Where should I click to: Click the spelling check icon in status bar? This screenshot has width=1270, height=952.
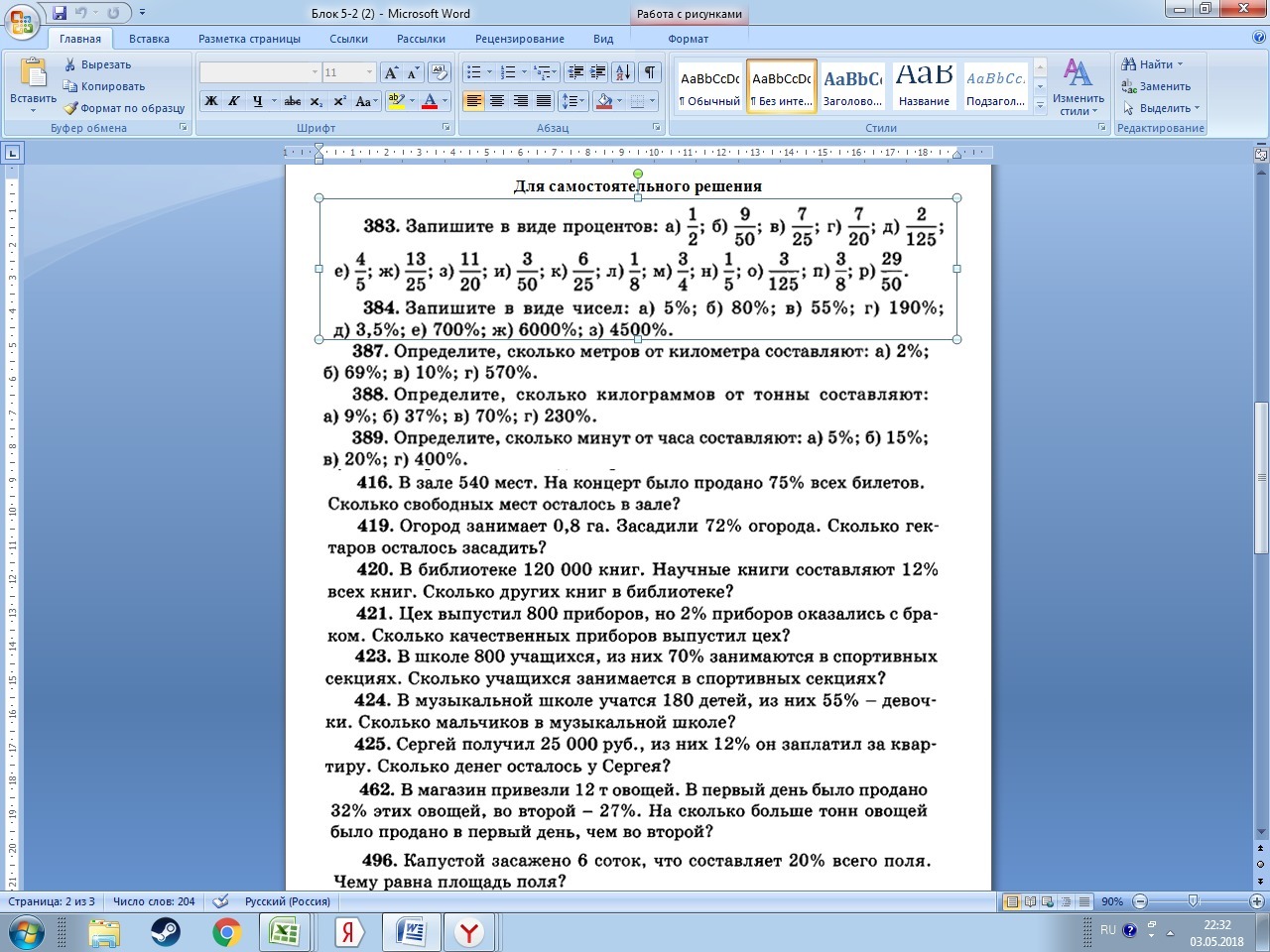coord(221,901)
